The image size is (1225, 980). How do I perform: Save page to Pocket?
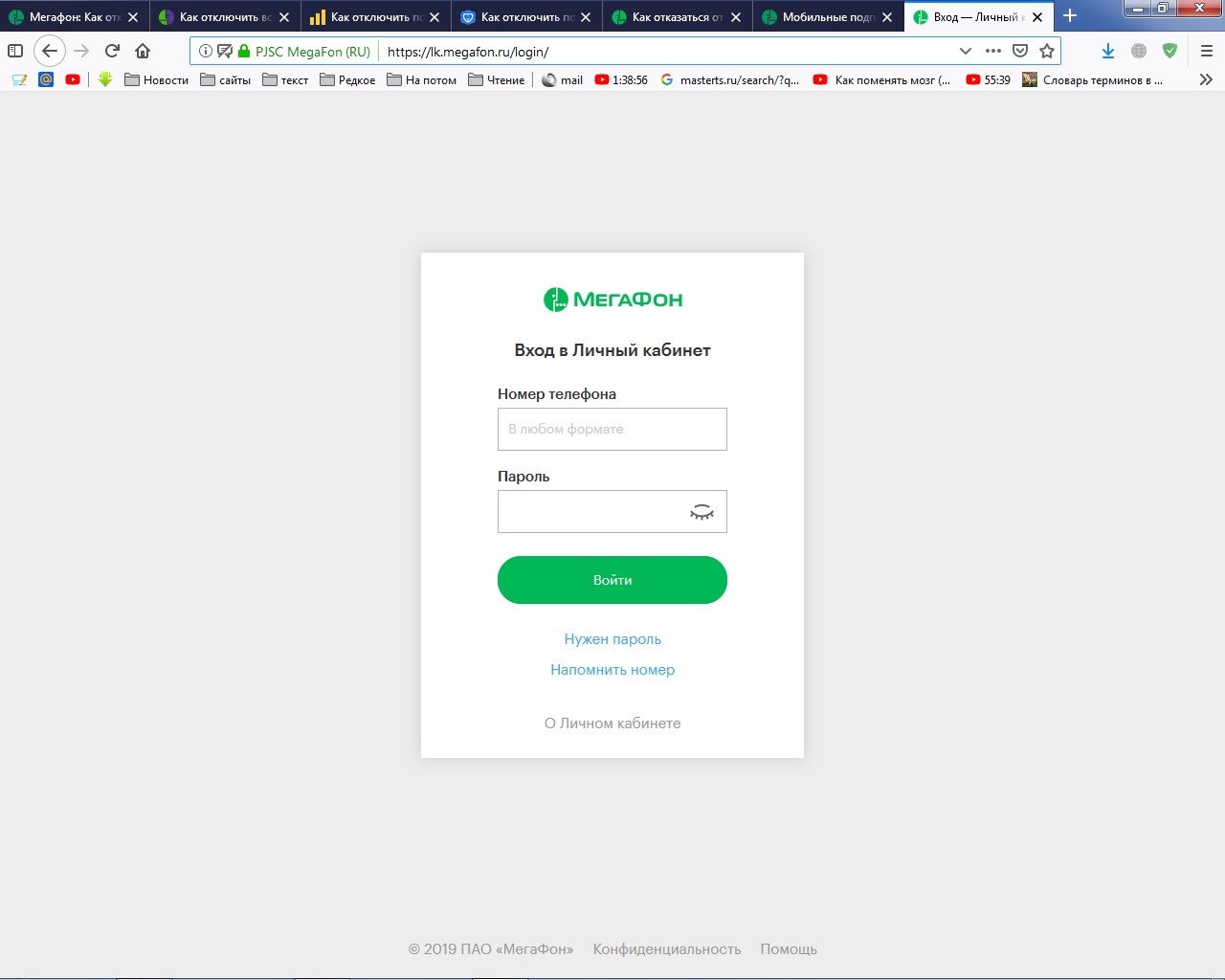(x=1020, y=51)
